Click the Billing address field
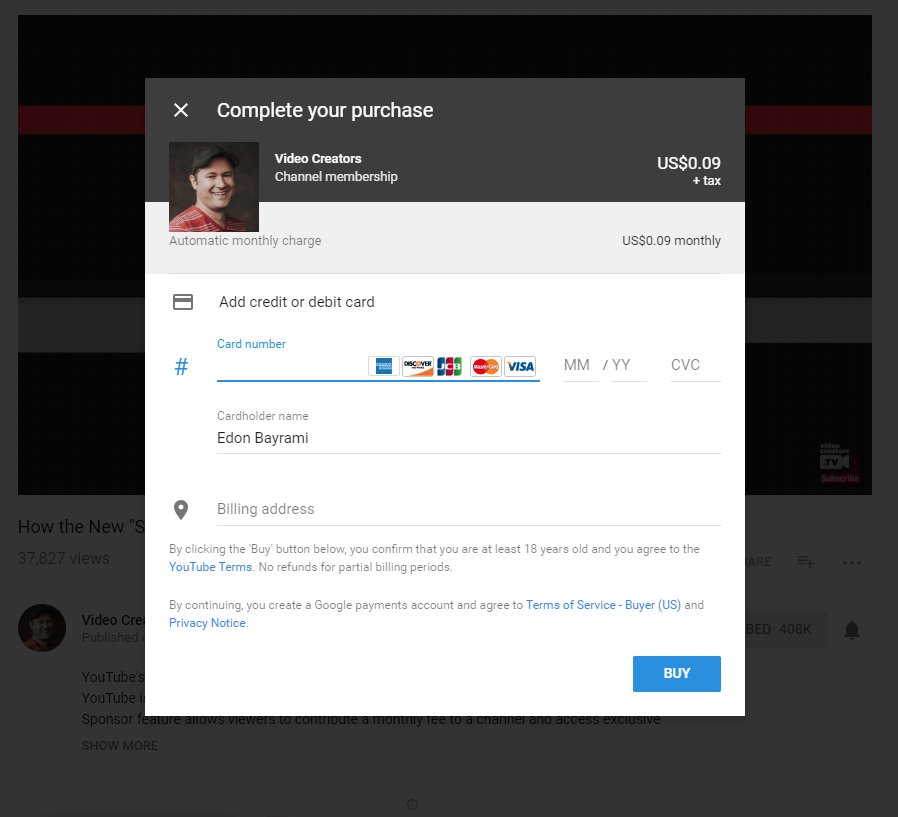This screenshot has height=817, width=898. [468, 509]
